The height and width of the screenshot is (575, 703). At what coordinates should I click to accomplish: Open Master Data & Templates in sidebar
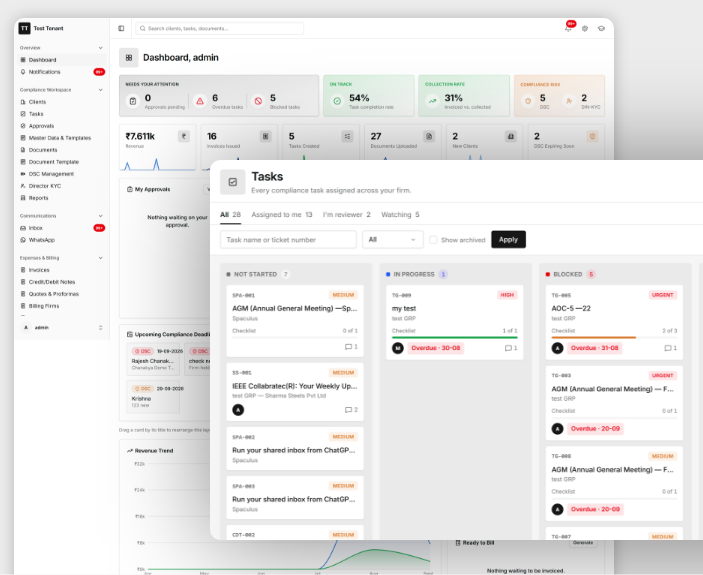(x=62, y=138)
